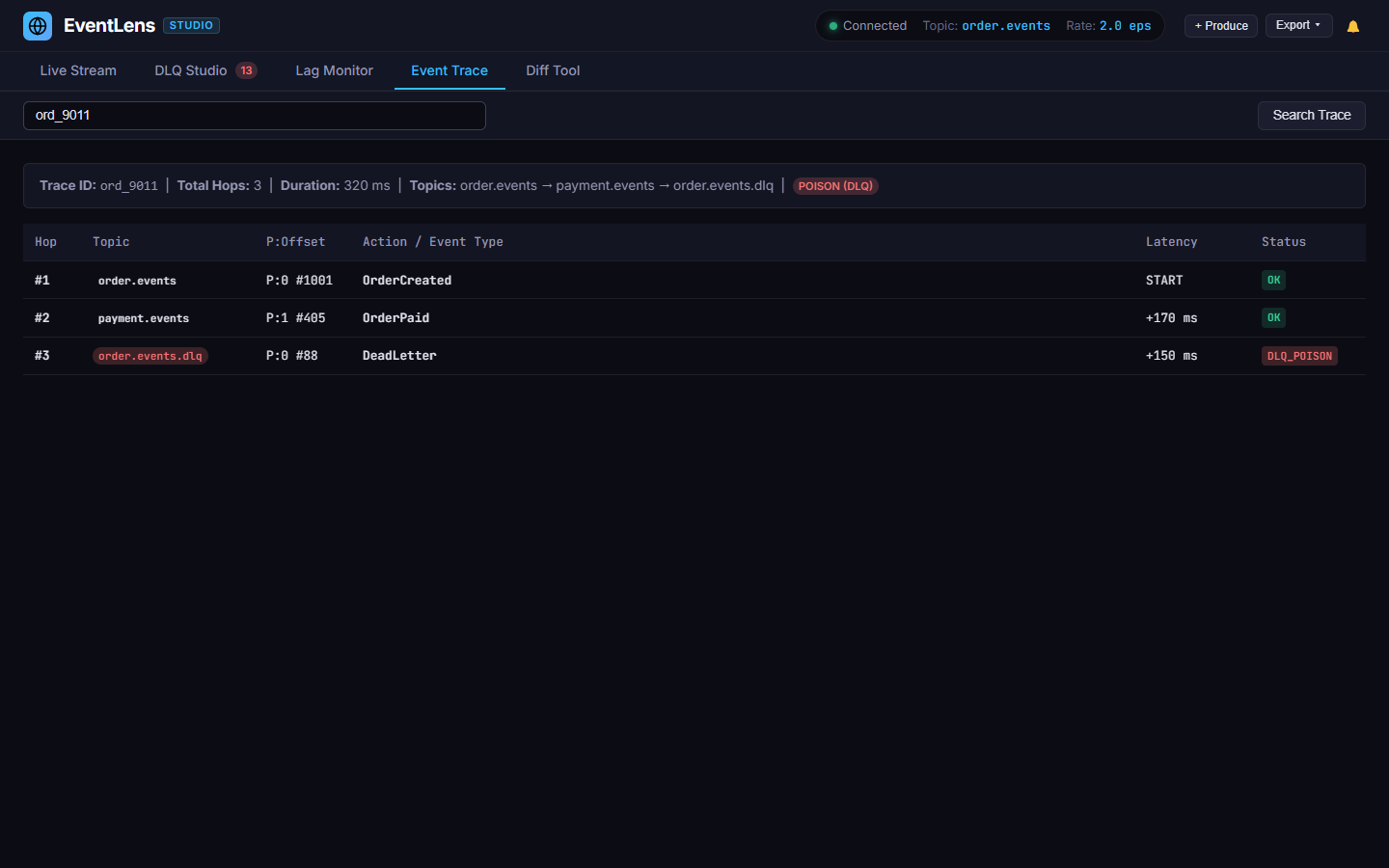Click the OK status of the OrderCreated row

1273,280
